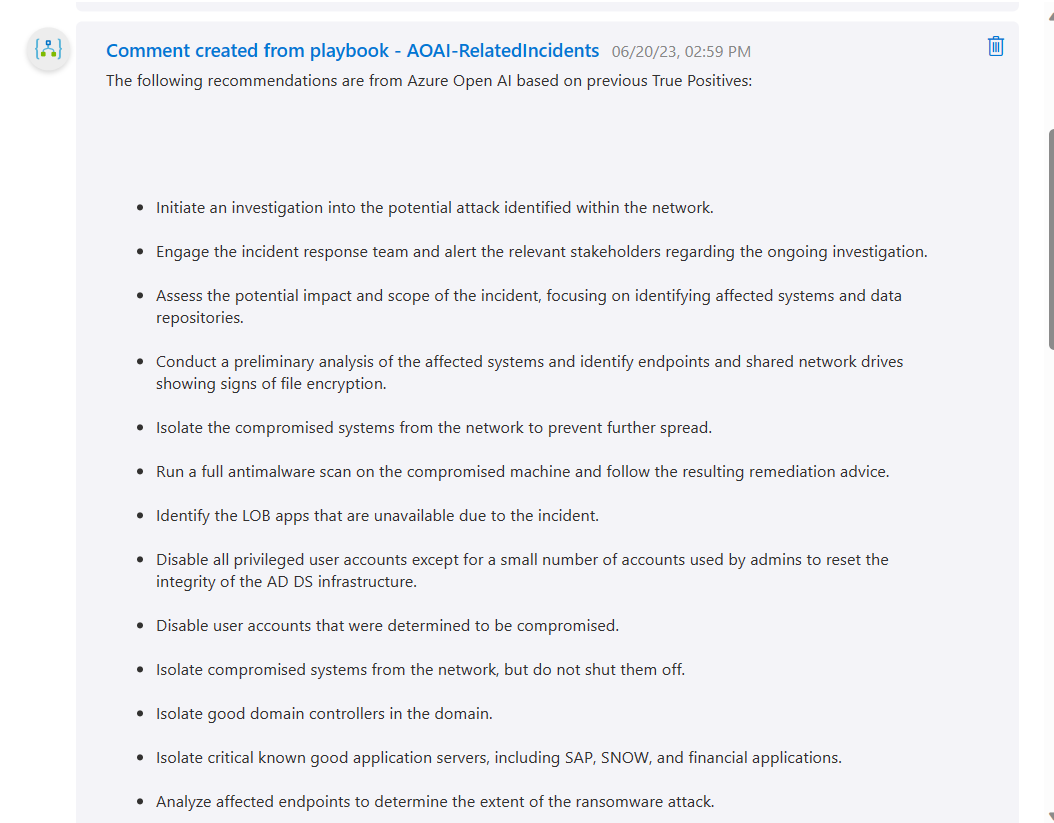Image resolution: width=1054 pixels, height=823 pixels.
Task: Click the playbook avatar icon beside the comment
Action: pos(48,49)
